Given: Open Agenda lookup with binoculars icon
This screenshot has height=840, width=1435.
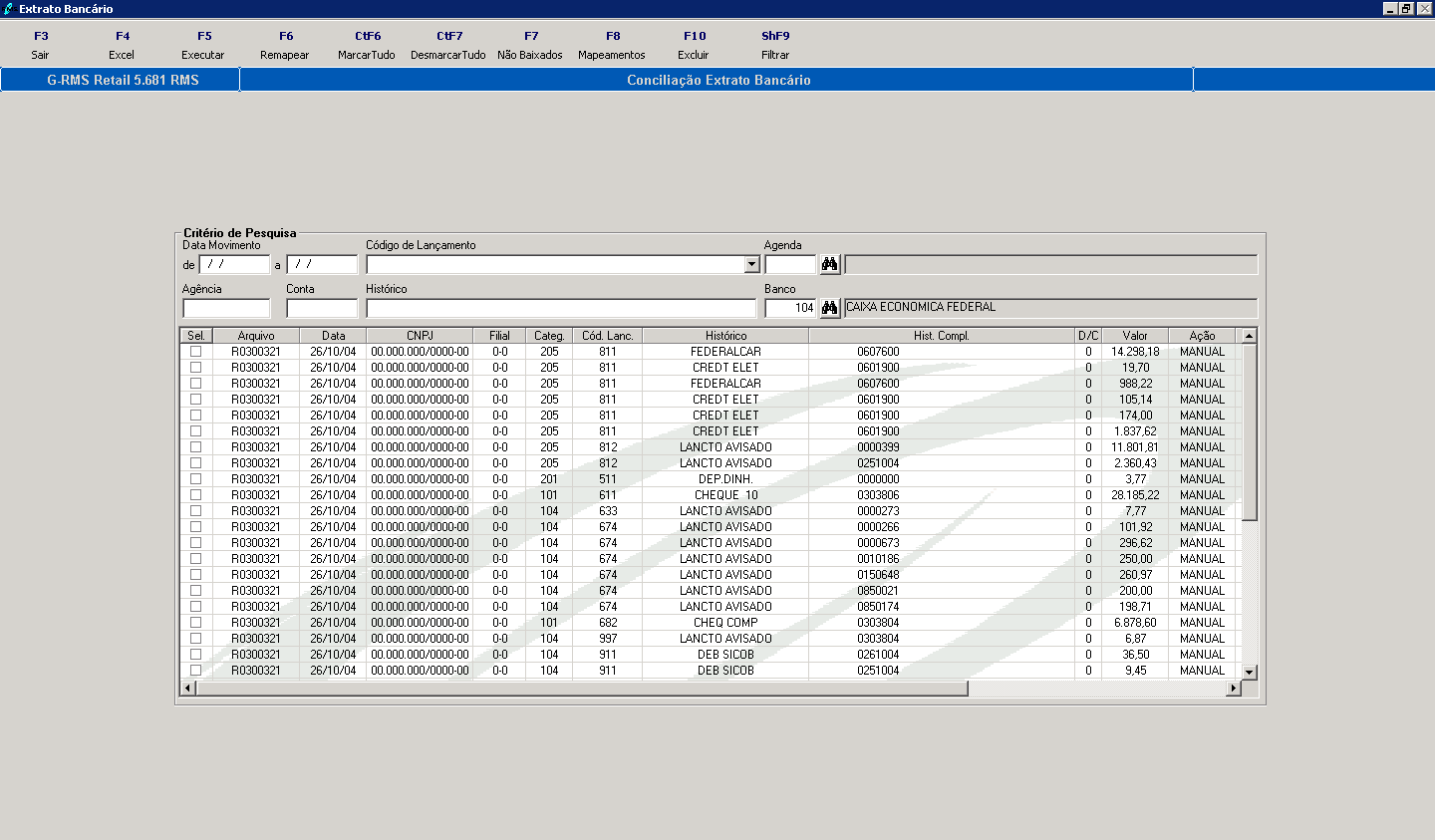Looking at the screenshot, I should tap(829, 264).
